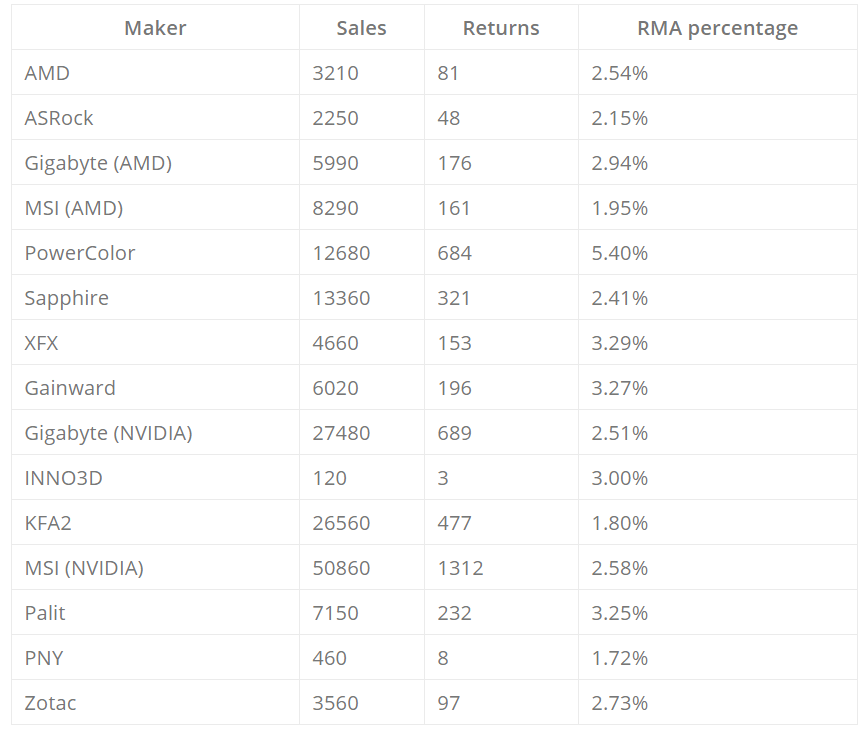Click the PNY maker cell
Image resolution: width=866 pixels, height=736 pixels.
click(x=44, y=658)
